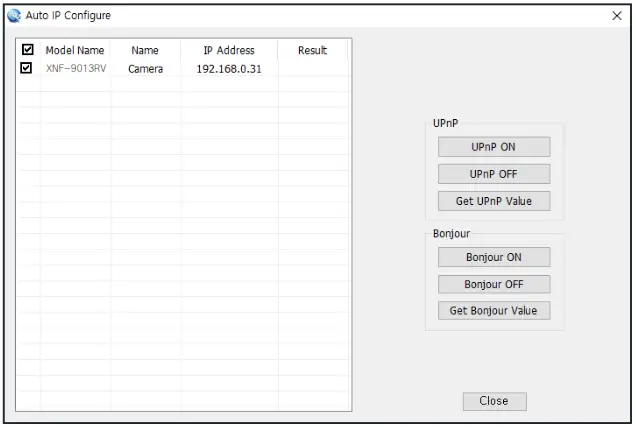
Task: Click the Close button at bottom
Action: coord(494,401)
